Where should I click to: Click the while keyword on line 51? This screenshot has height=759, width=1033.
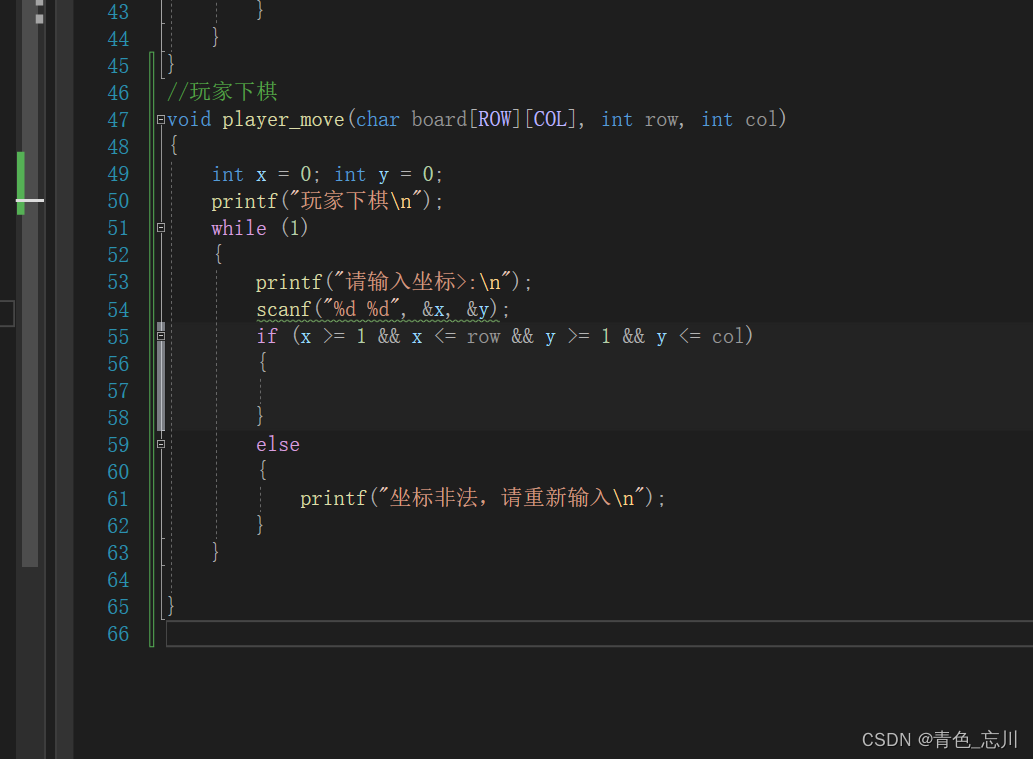(x=238, y=228)
